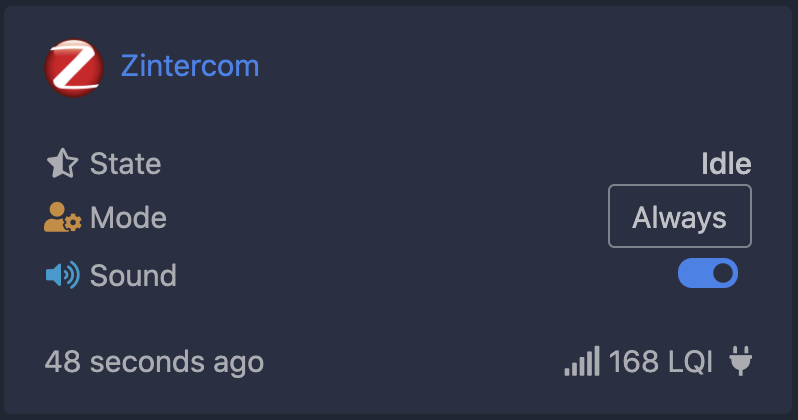Open the Zintercom device link

click(x=190, y=66)
